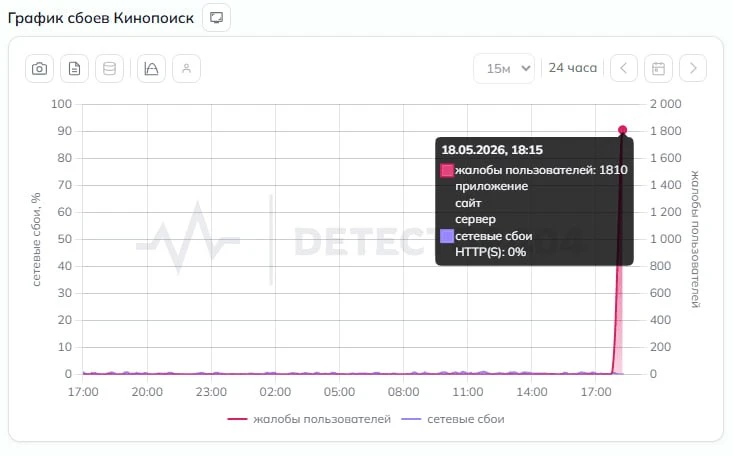Expand the 15м interval dropdown

coord(504,69)
